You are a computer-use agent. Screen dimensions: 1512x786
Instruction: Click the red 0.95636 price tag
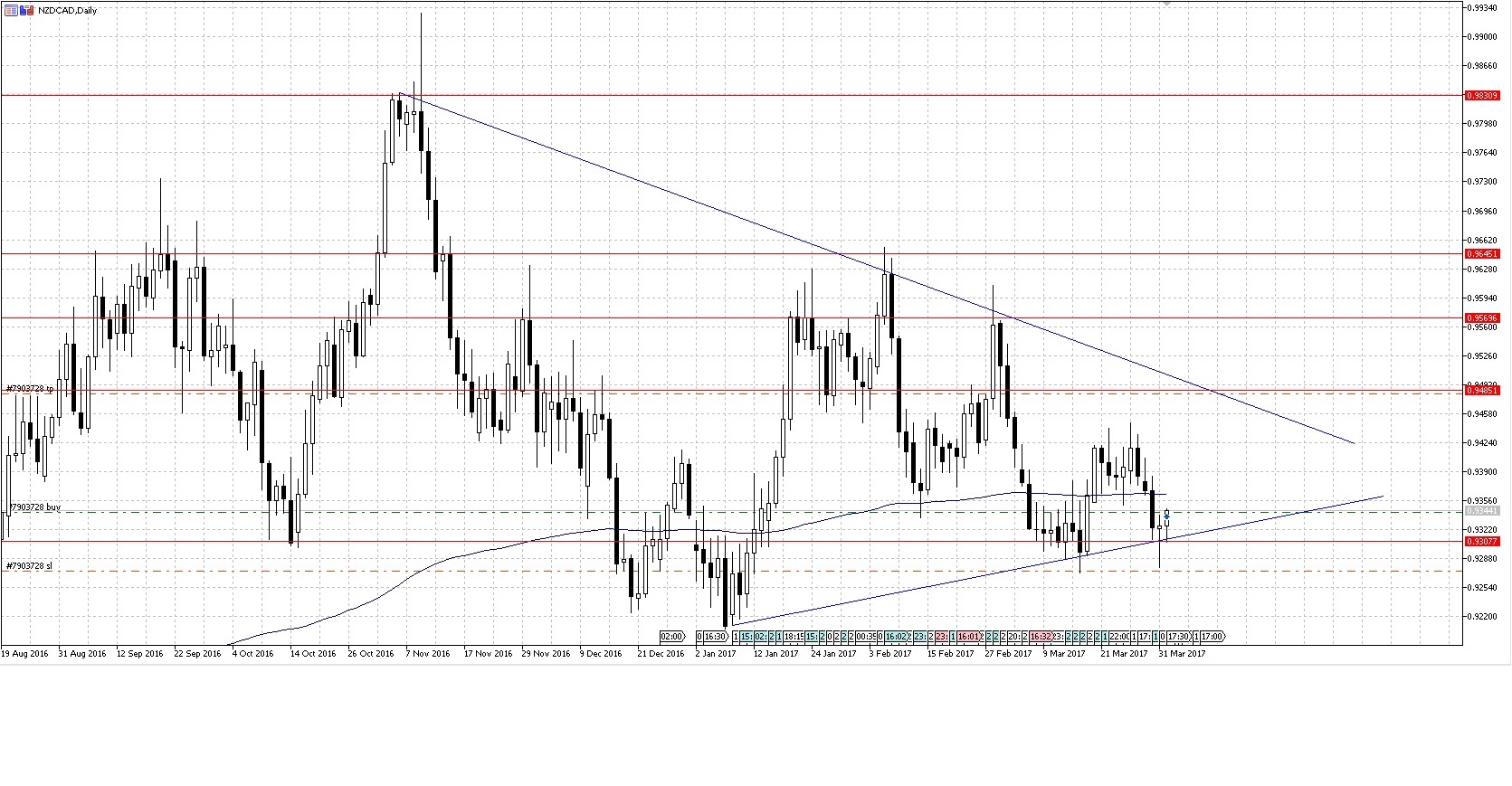pyautogui.click(x=1482, y=317)
